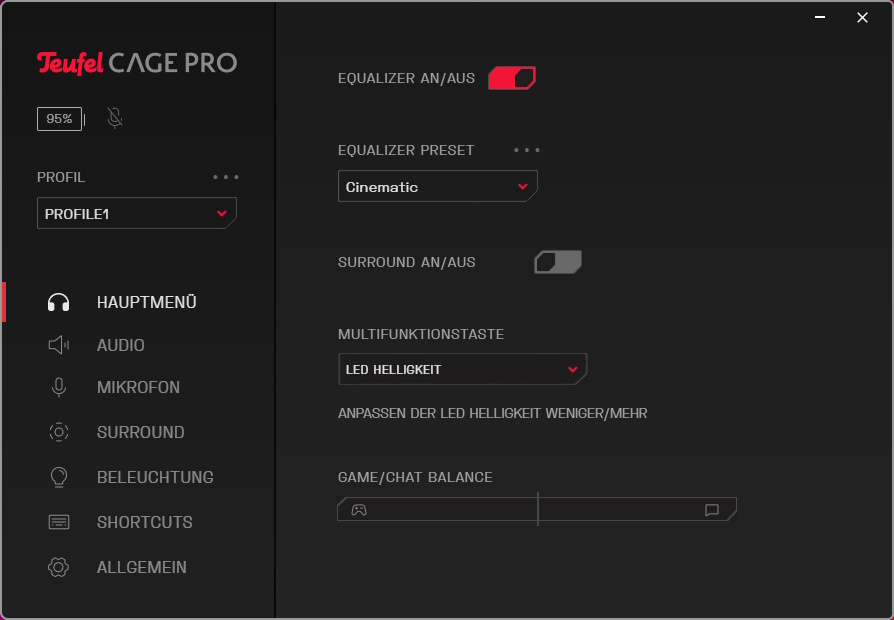Open the Beleuchtung menu section
The width and height of the screenshot is (894, 620).
(155, 477)
